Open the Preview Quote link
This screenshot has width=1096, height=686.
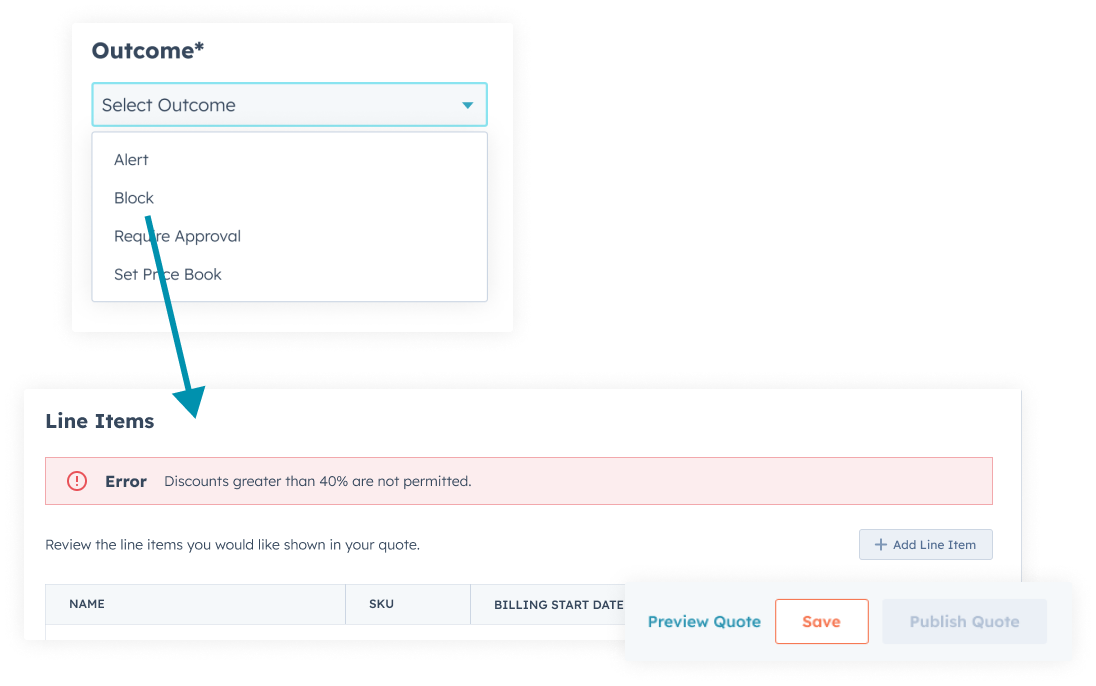click(x=704, y=621)
